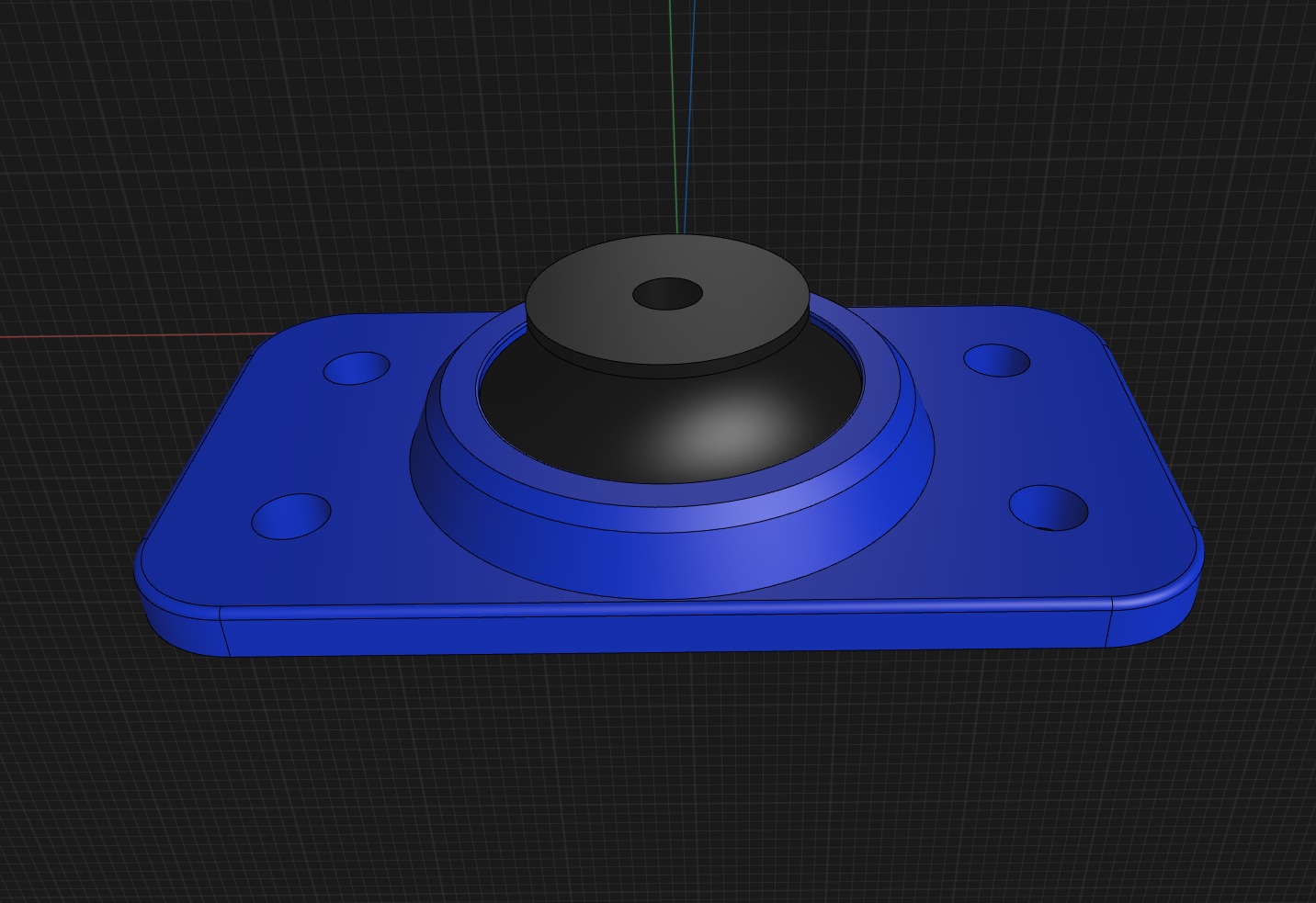Select the center hole in the black disc
The height and width of the screenshot is (903, 1316).
tap(667, 295)
